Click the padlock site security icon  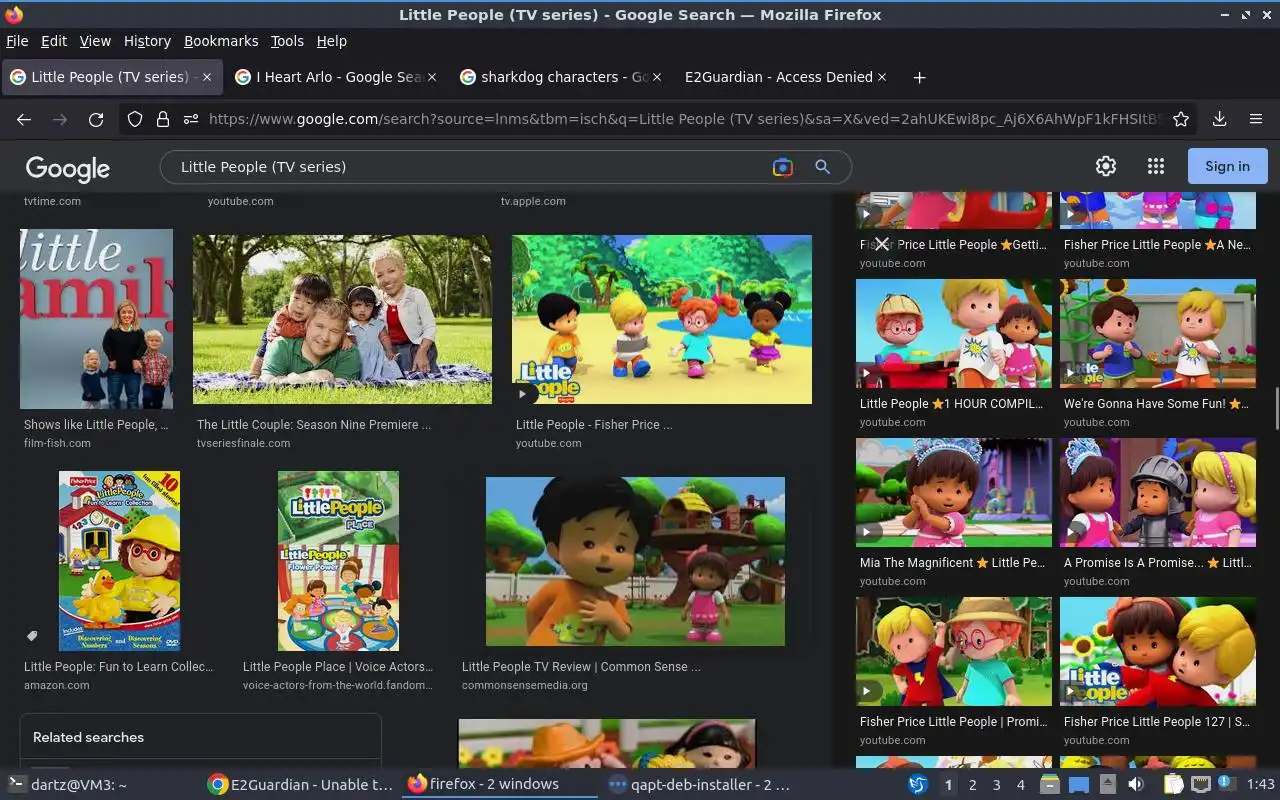(163, 119)
